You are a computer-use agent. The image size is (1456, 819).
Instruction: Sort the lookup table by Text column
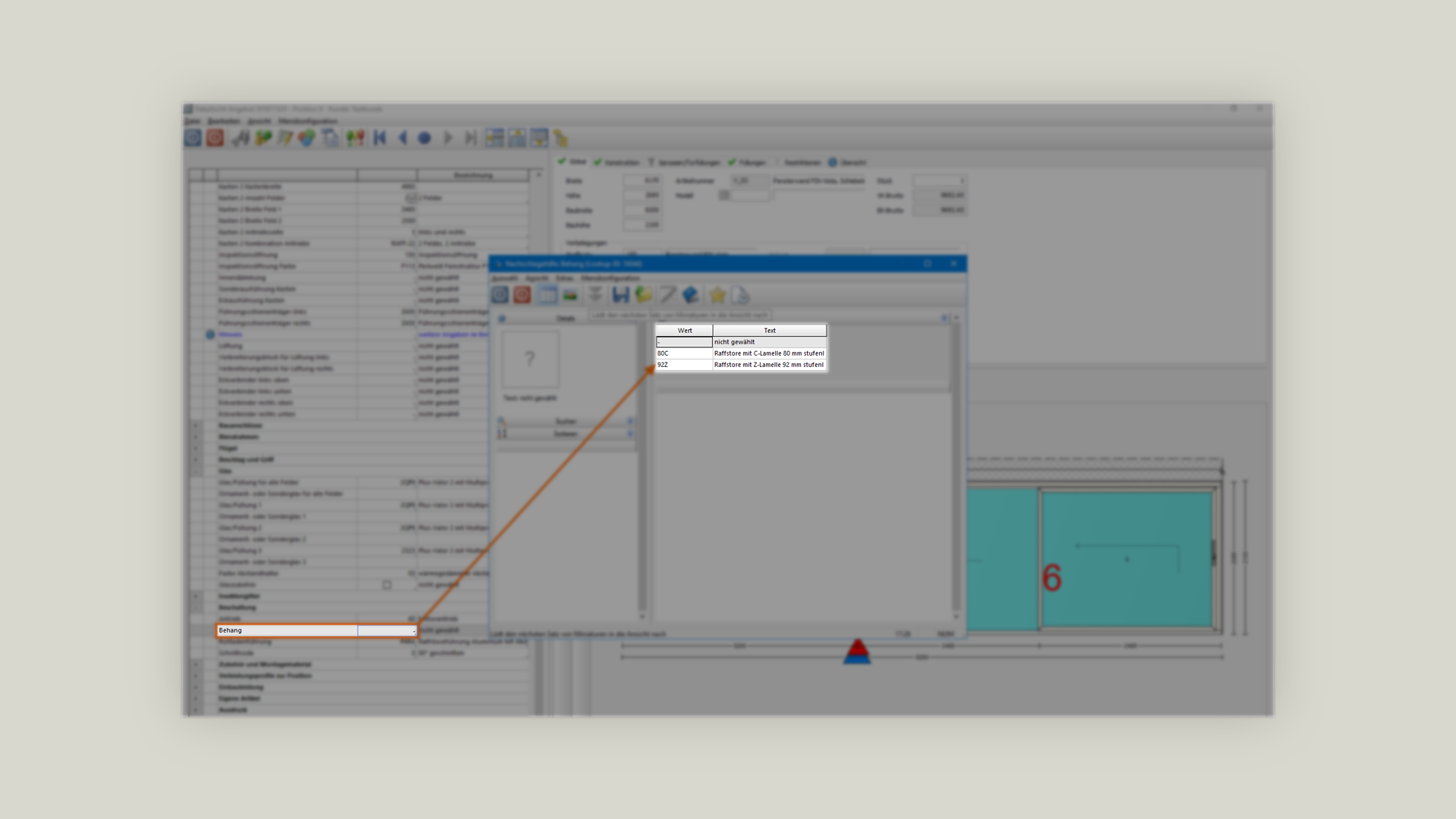coord(769,331)
